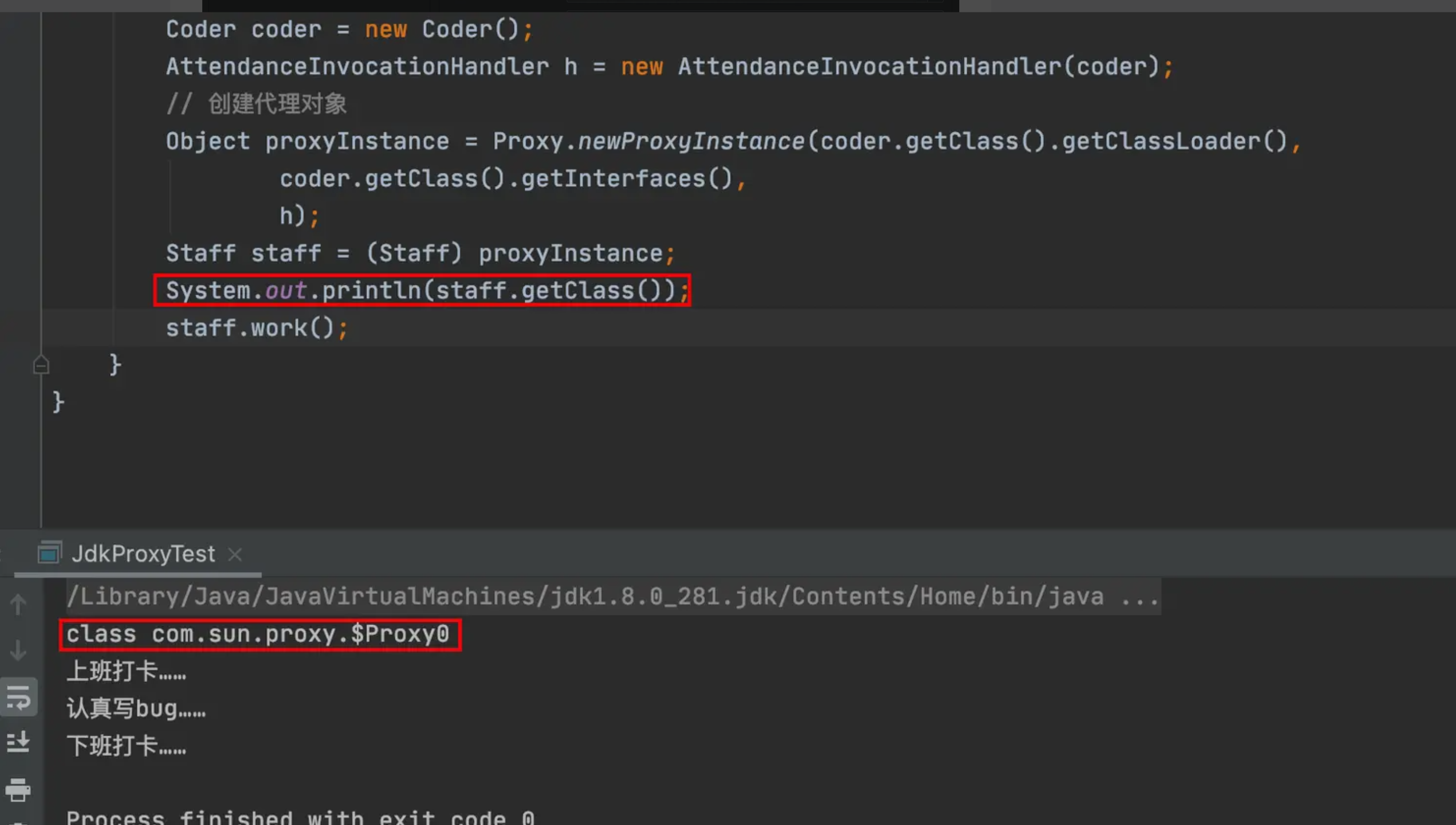The height and width of the screenshot is (825, 1456).
Task: Click the '下班打卡' console output line
Action: [x=126, y=746]
